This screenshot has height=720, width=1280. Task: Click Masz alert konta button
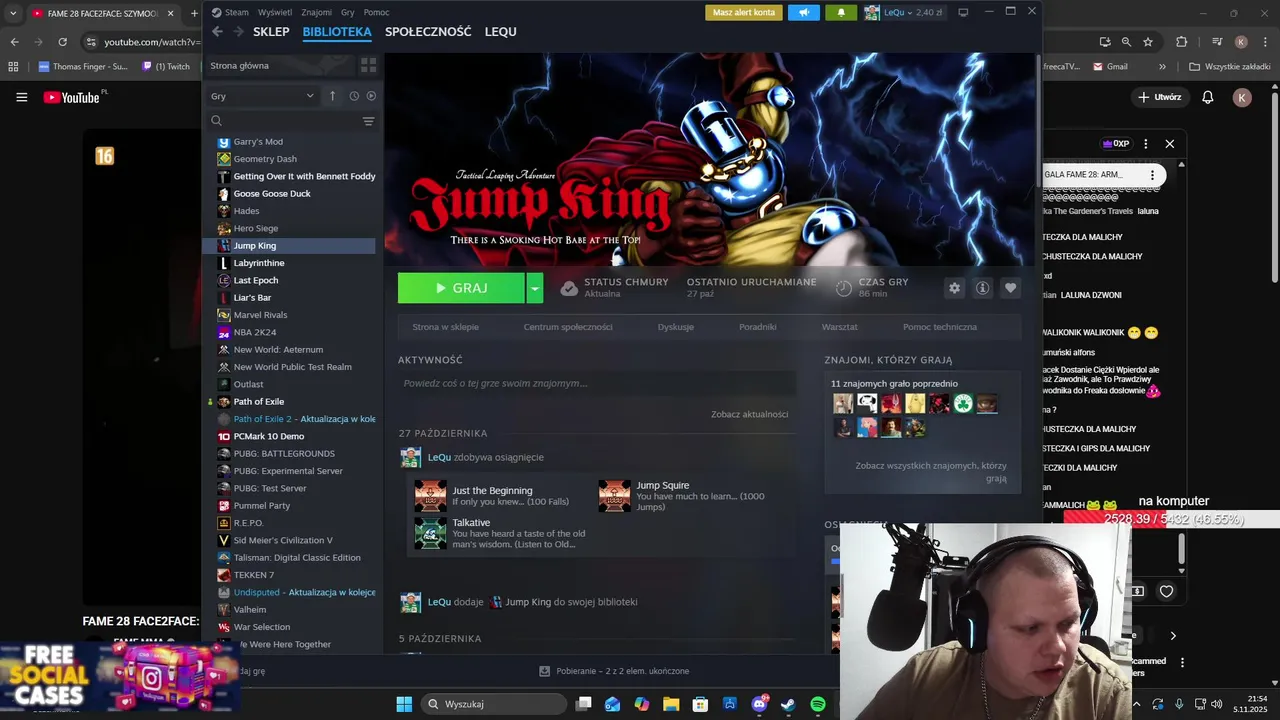(743, 13)
